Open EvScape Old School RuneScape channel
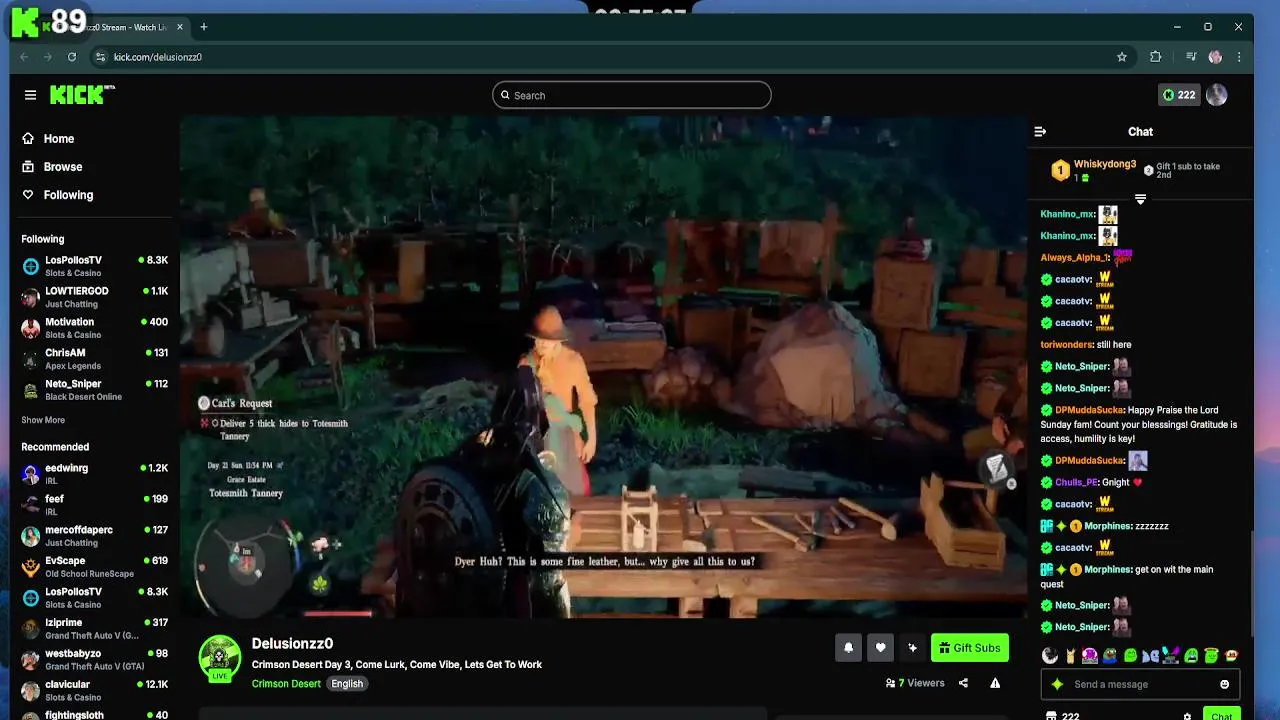This screenshot has width=1280, height=720. [95, 567]
